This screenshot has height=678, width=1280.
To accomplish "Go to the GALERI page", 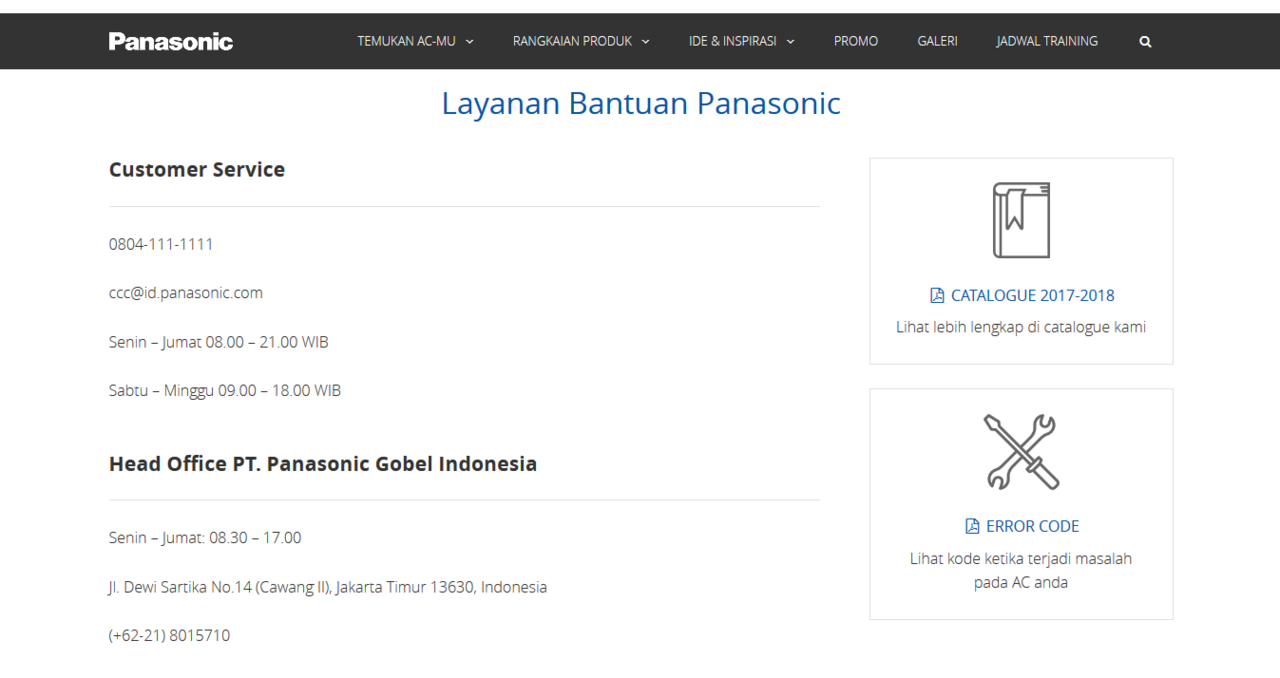I will [937, 41].
